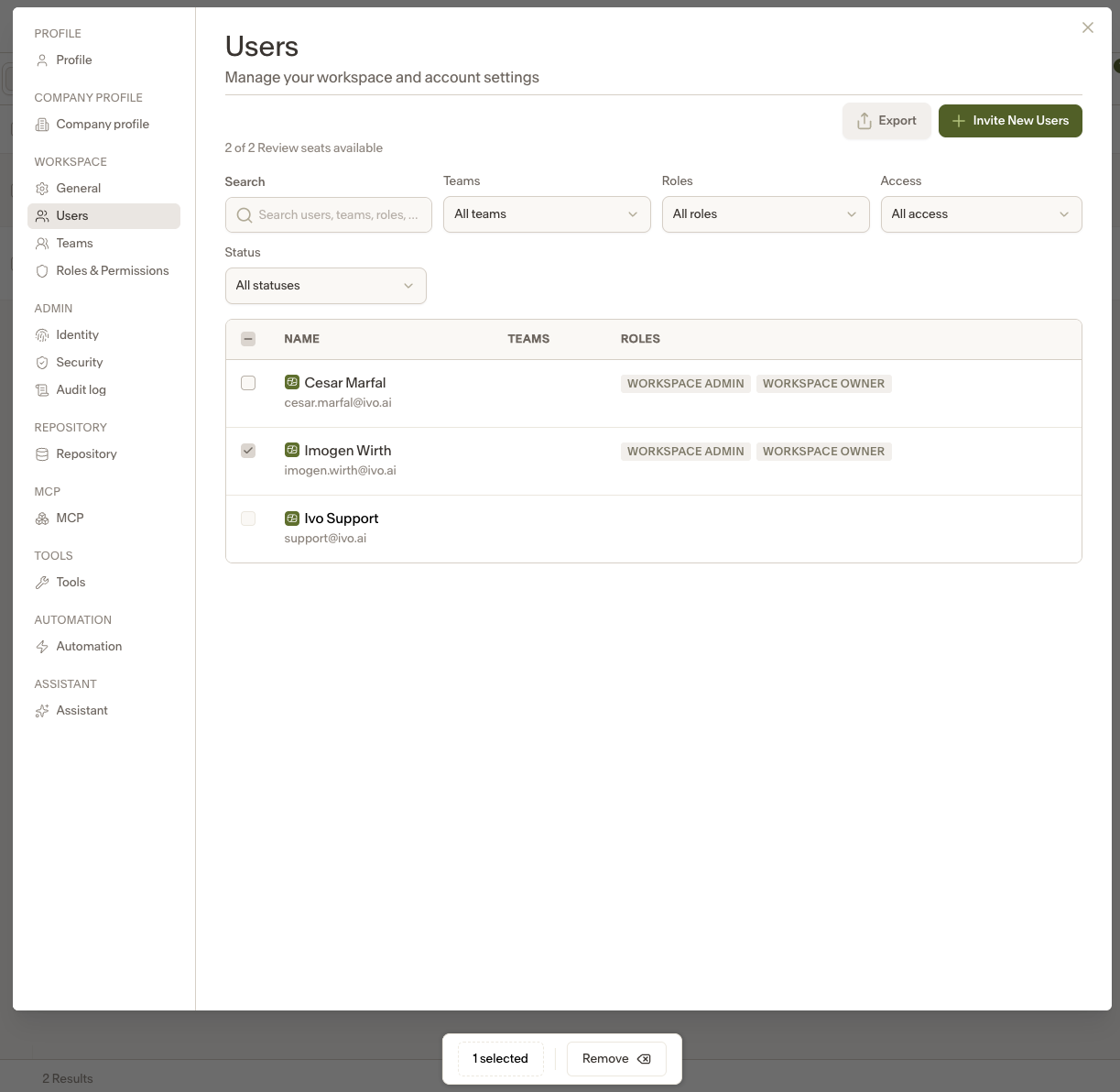Click the green badge icon beside Imogen Wirth
The image size is (1120, 1092).
pyautogui.click(x=292, y=450)
